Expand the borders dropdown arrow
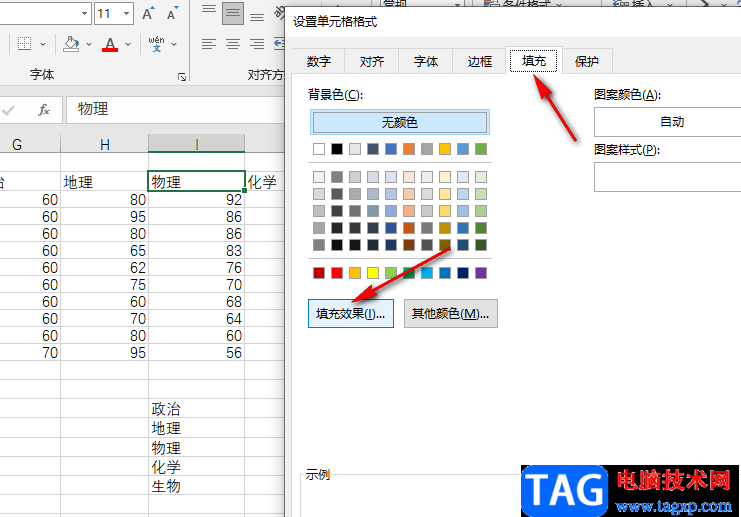The width and height of the screenshot is (741, 517). [43, 44]
